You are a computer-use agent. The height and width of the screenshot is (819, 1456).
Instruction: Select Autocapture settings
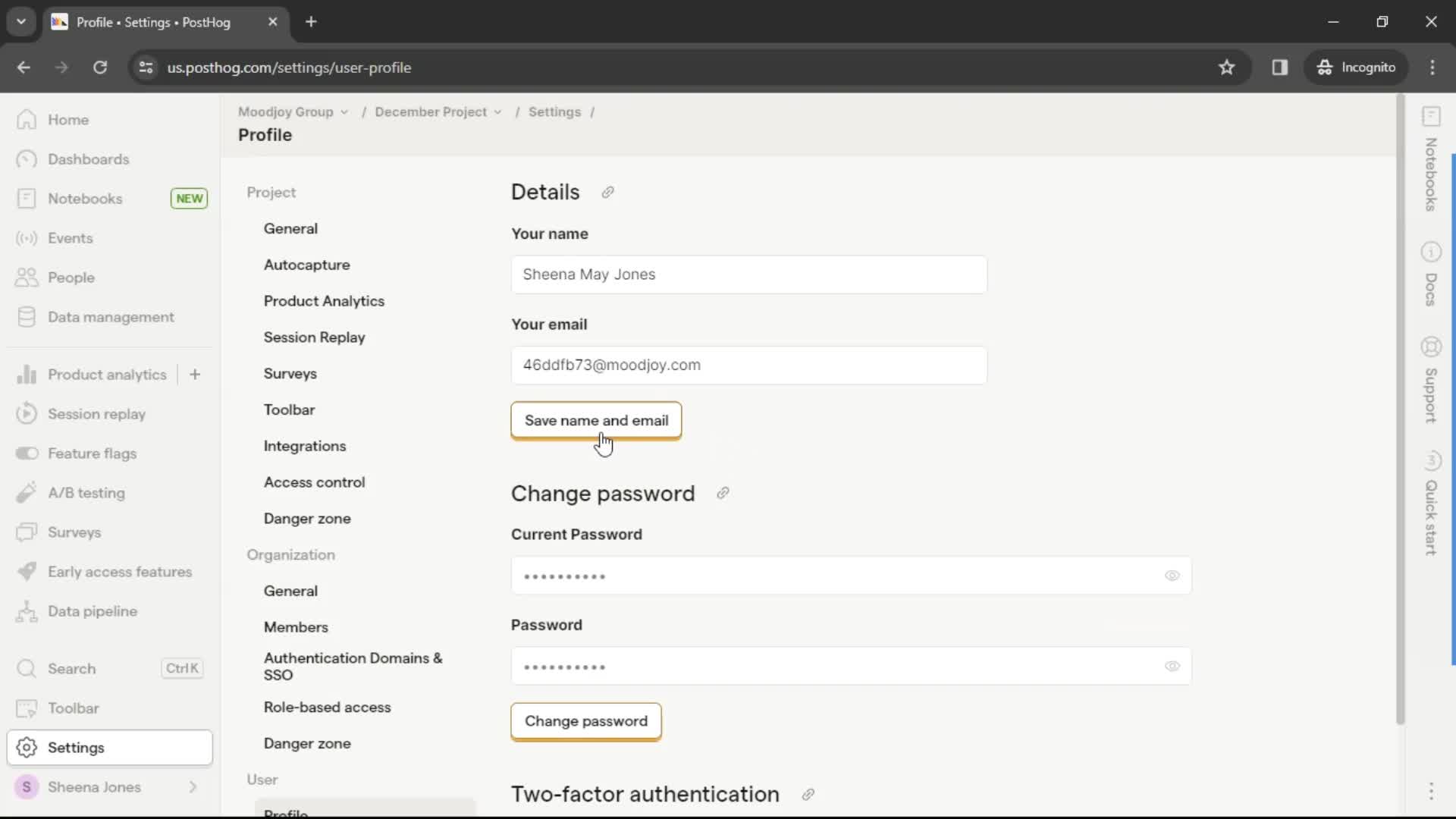pyautogui.click(x=306, y=265)
